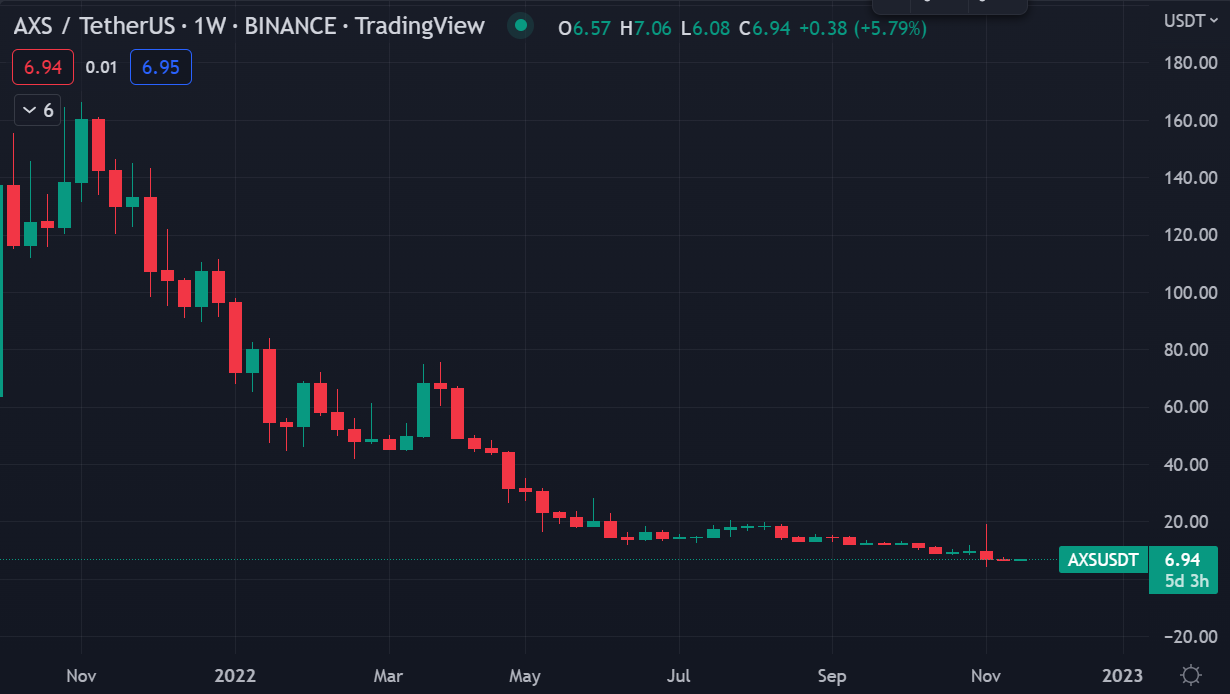Click the 180.00 level on price scale

pos(1189,63)
